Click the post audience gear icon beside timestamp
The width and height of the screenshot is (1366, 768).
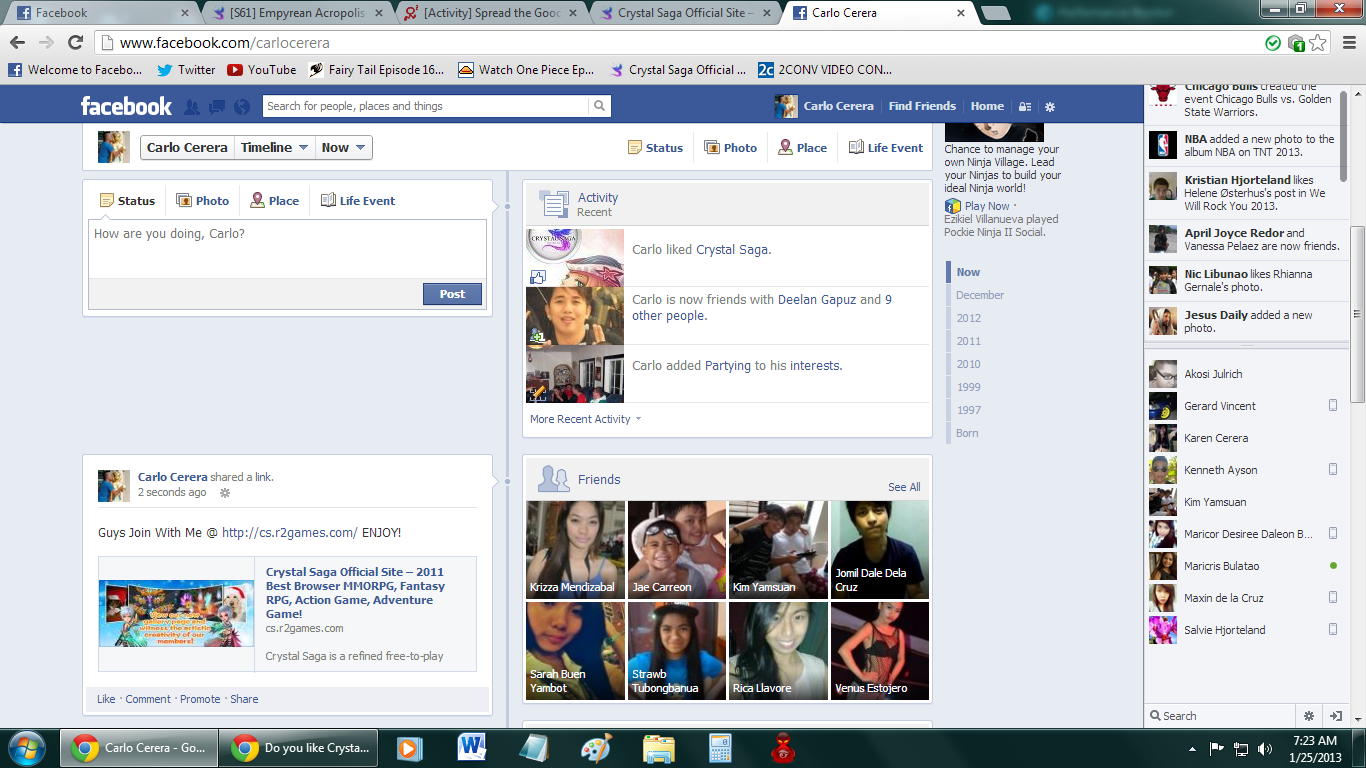[225, 493]
